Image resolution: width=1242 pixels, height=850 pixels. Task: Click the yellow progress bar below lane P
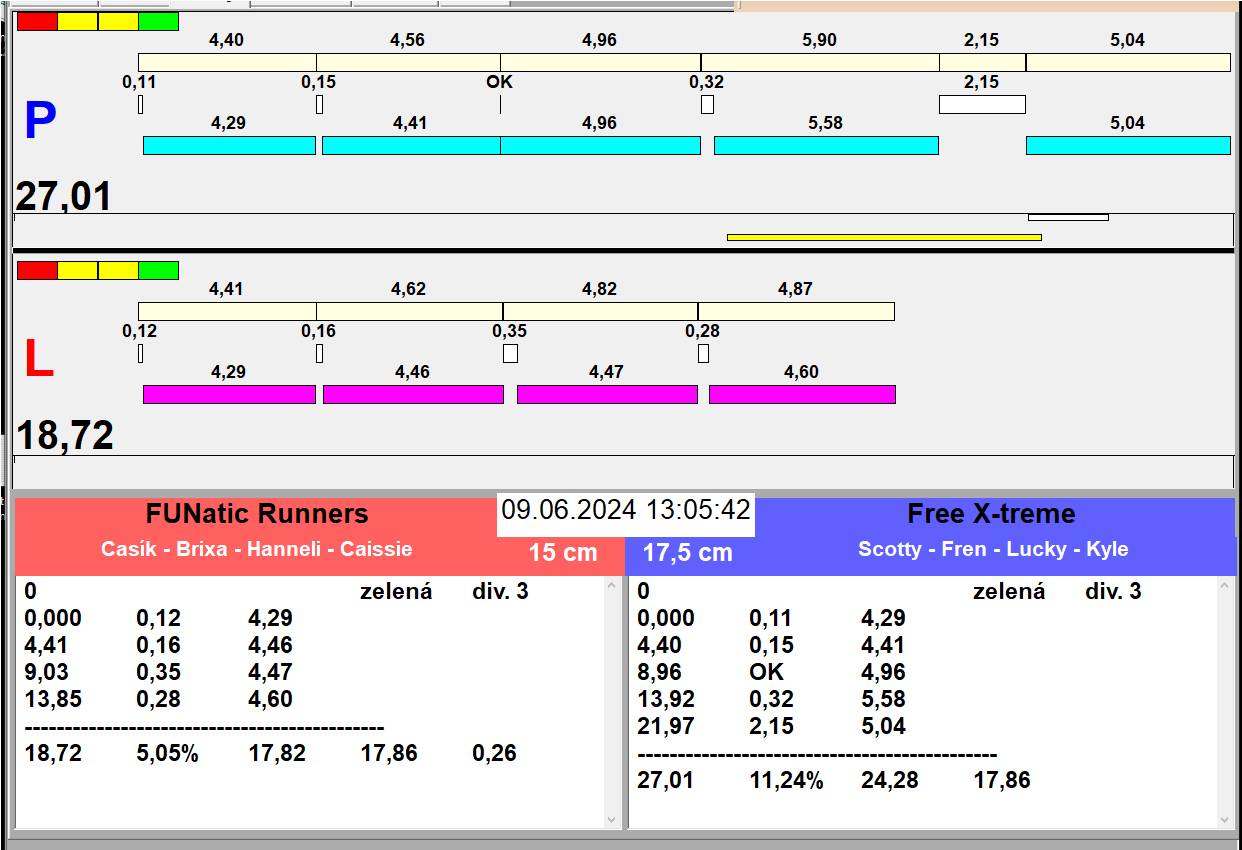coord(884,237)
